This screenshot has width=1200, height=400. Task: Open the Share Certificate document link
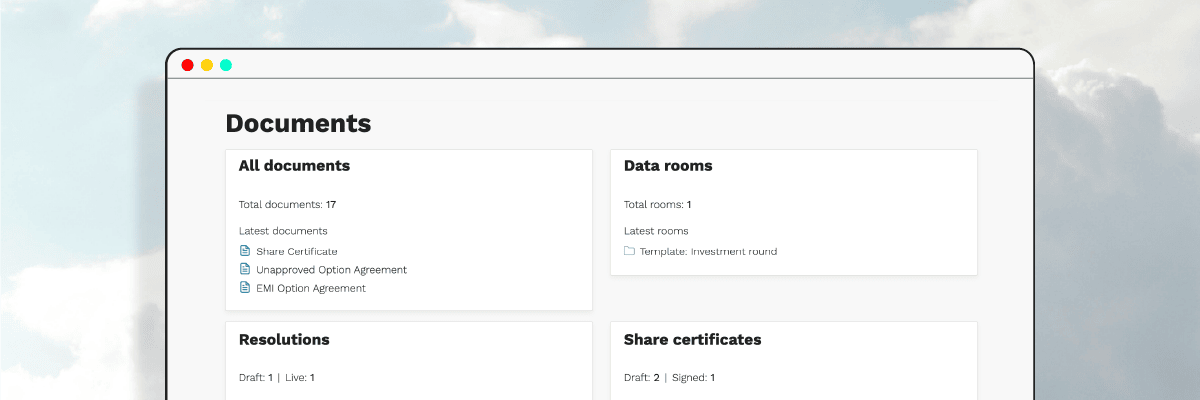pos(297,251)
